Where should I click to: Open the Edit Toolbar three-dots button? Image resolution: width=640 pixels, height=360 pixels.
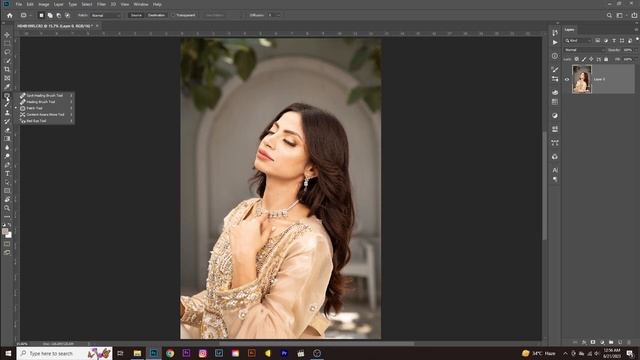[7, 216]
